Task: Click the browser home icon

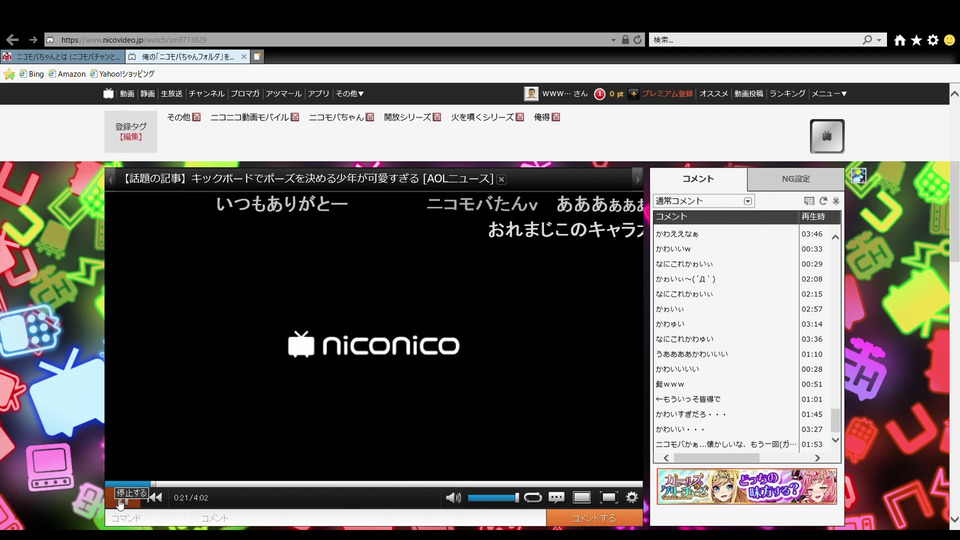Action: pyautogui.click(x=899, y=40)
